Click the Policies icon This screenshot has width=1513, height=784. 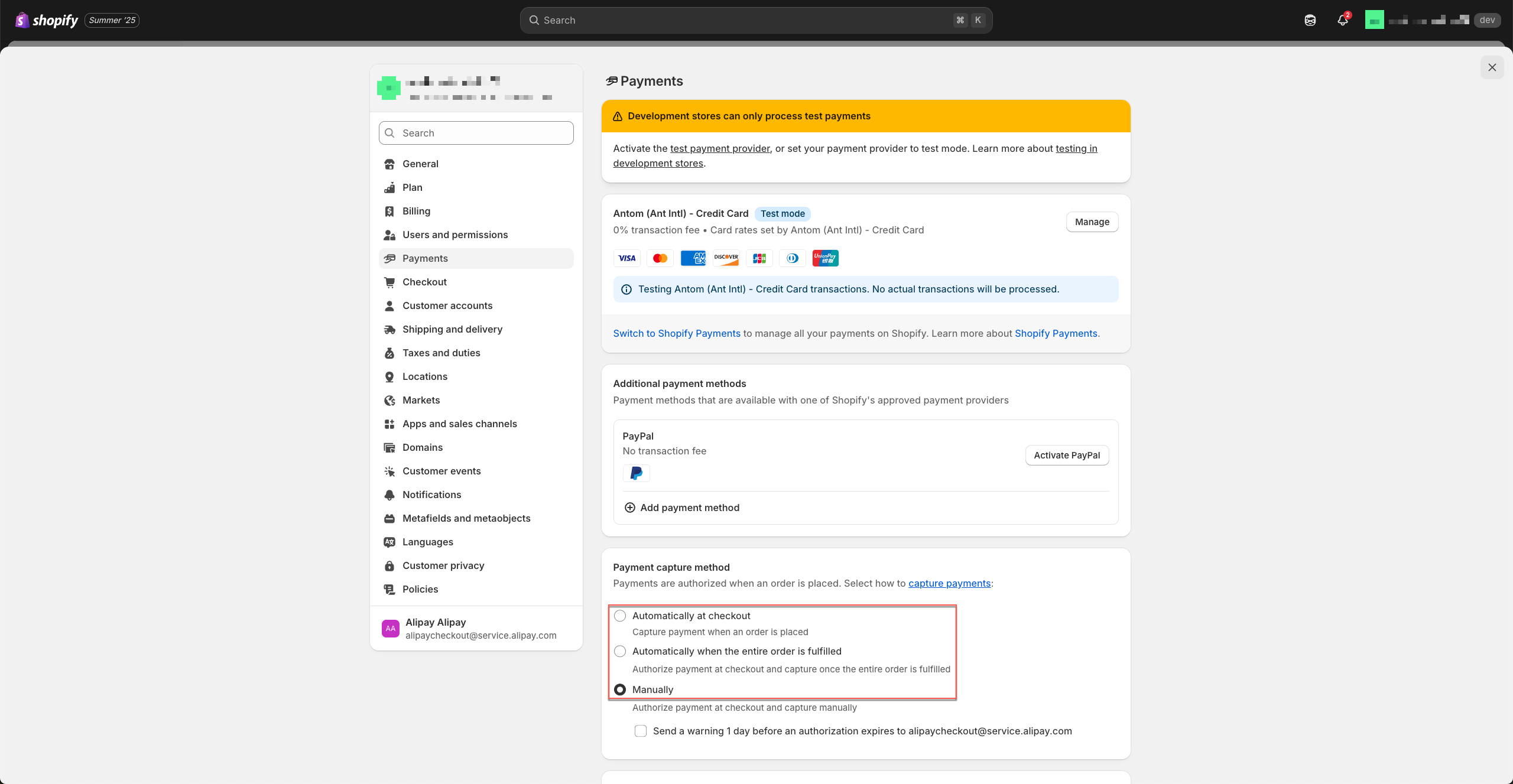(x=389, y=589)
